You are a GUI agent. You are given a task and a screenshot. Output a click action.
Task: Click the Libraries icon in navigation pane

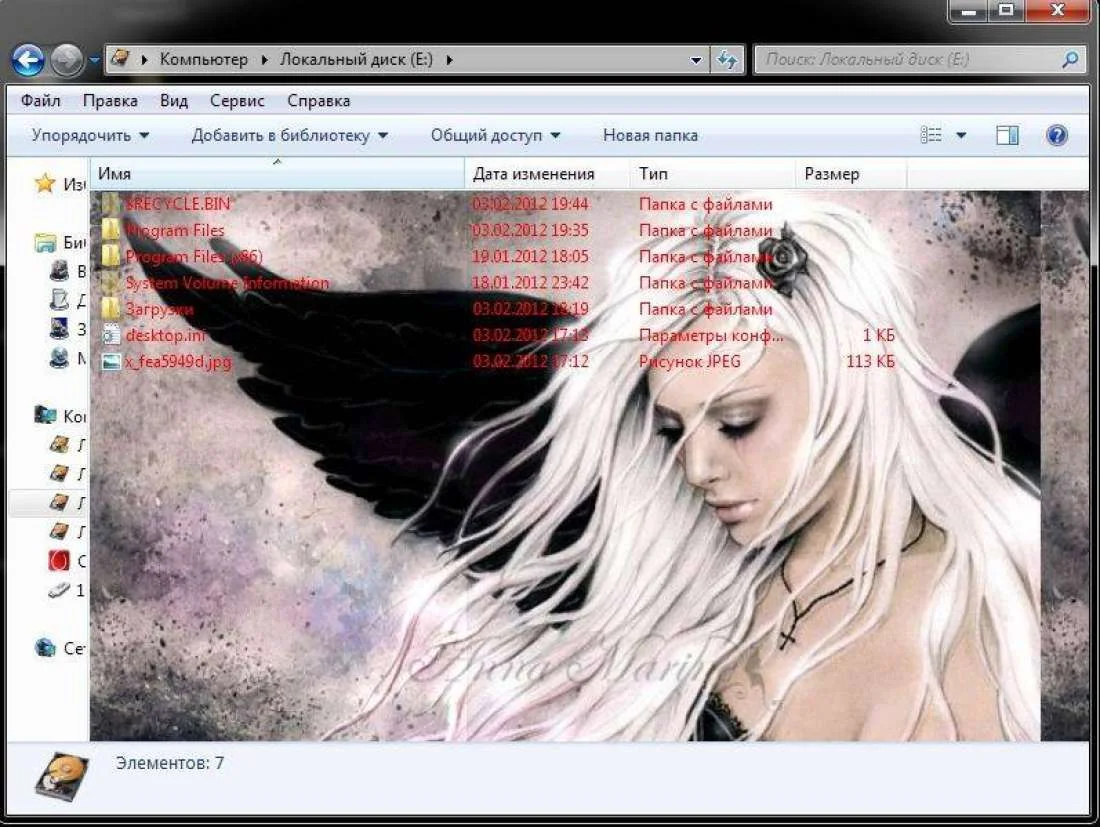(46, 243)
